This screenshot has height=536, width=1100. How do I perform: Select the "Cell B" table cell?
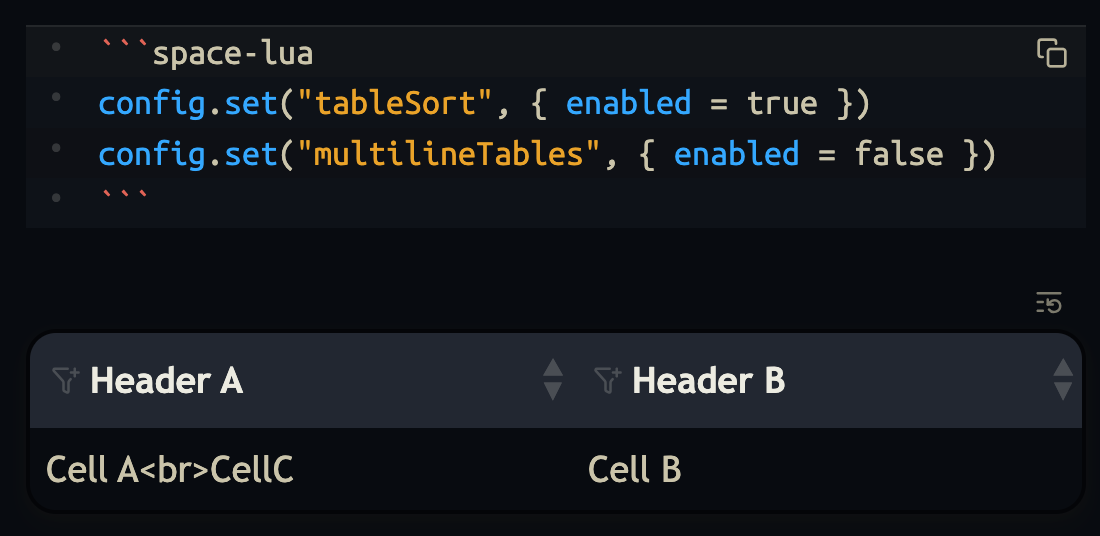634,469
